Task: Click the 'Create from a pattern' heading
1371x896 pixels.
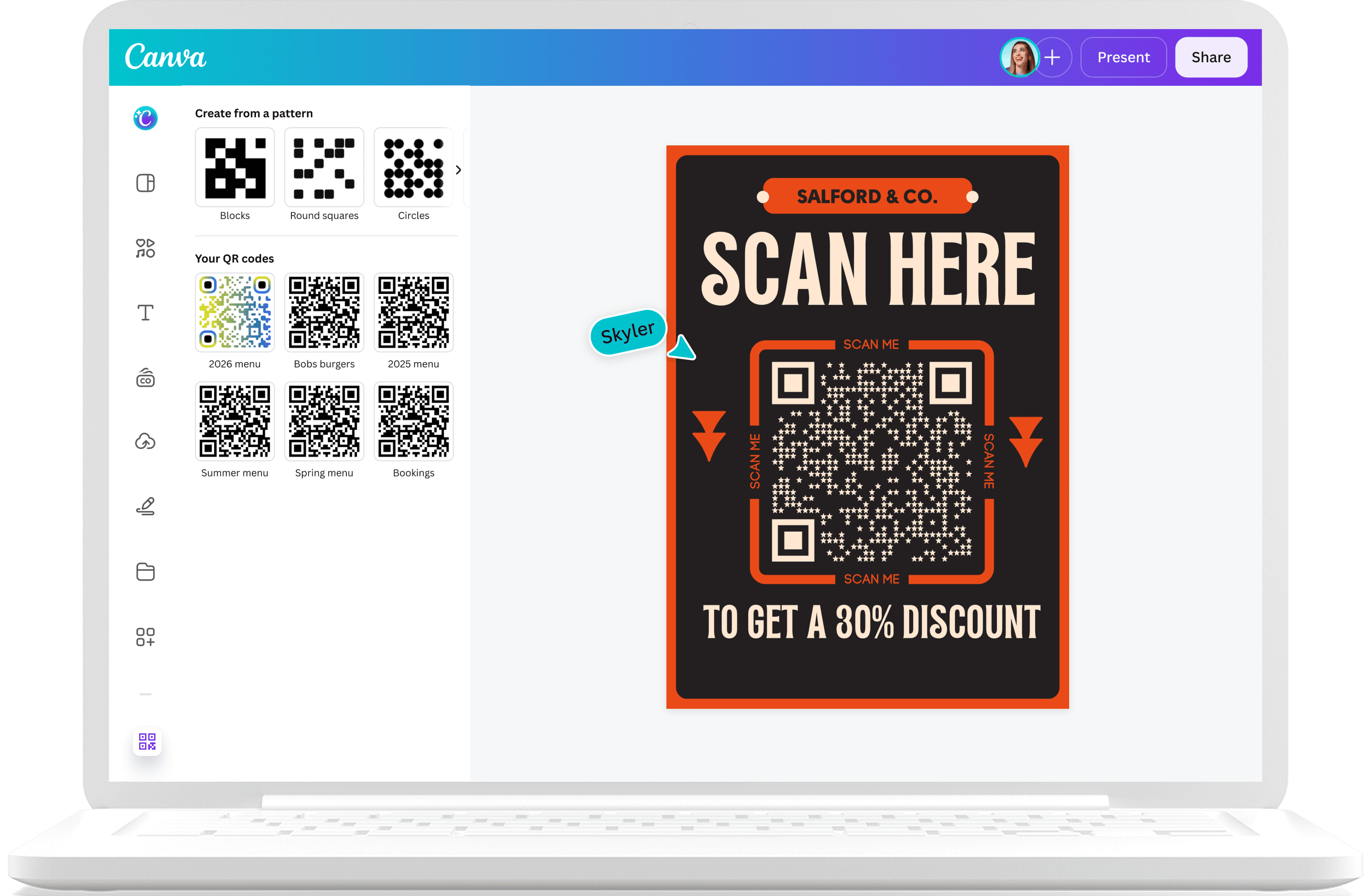Action: point(254,113)
